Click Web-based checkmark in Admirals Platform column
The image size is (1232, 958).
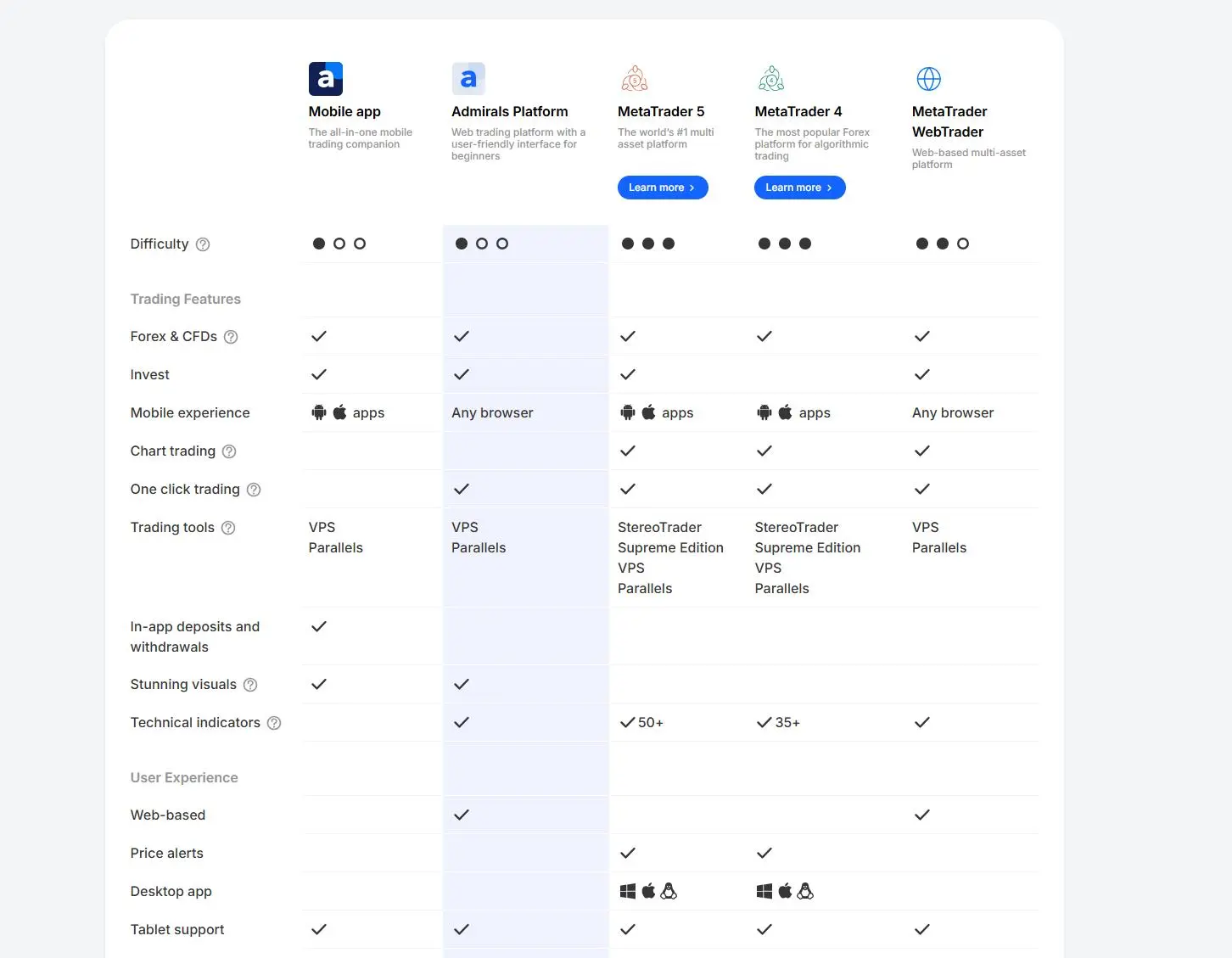[462, 815]
